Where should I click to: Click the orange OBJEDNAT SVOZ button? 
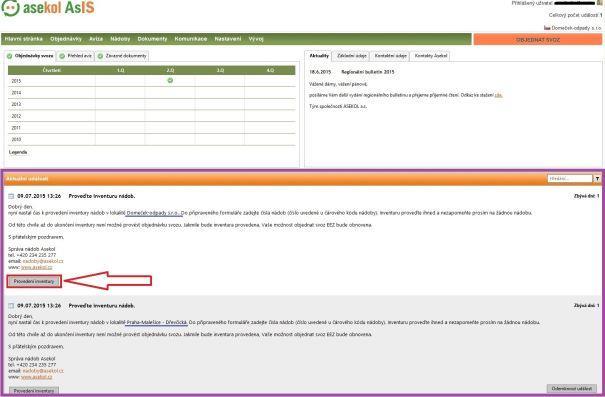point(537,39)
